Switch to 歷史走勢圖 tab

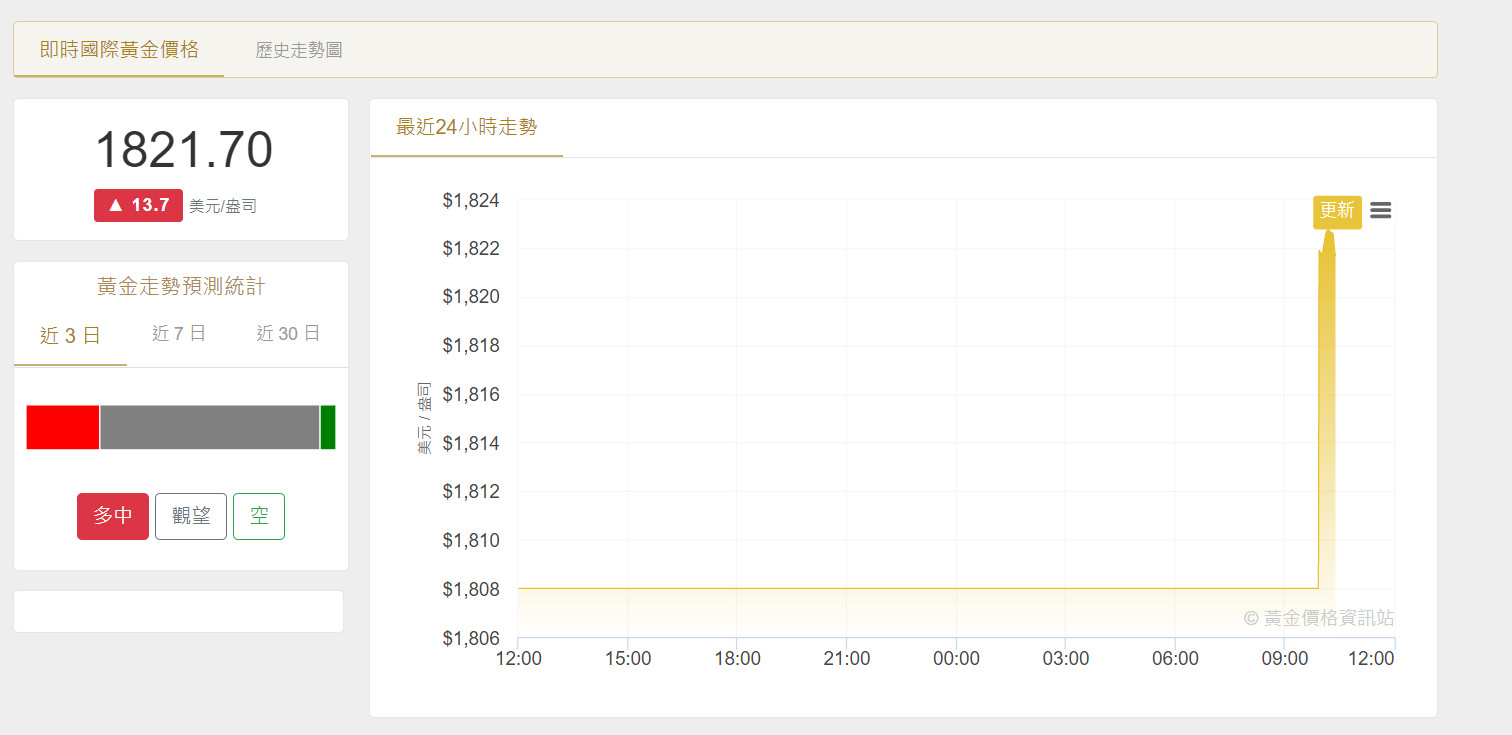point(299,50)
